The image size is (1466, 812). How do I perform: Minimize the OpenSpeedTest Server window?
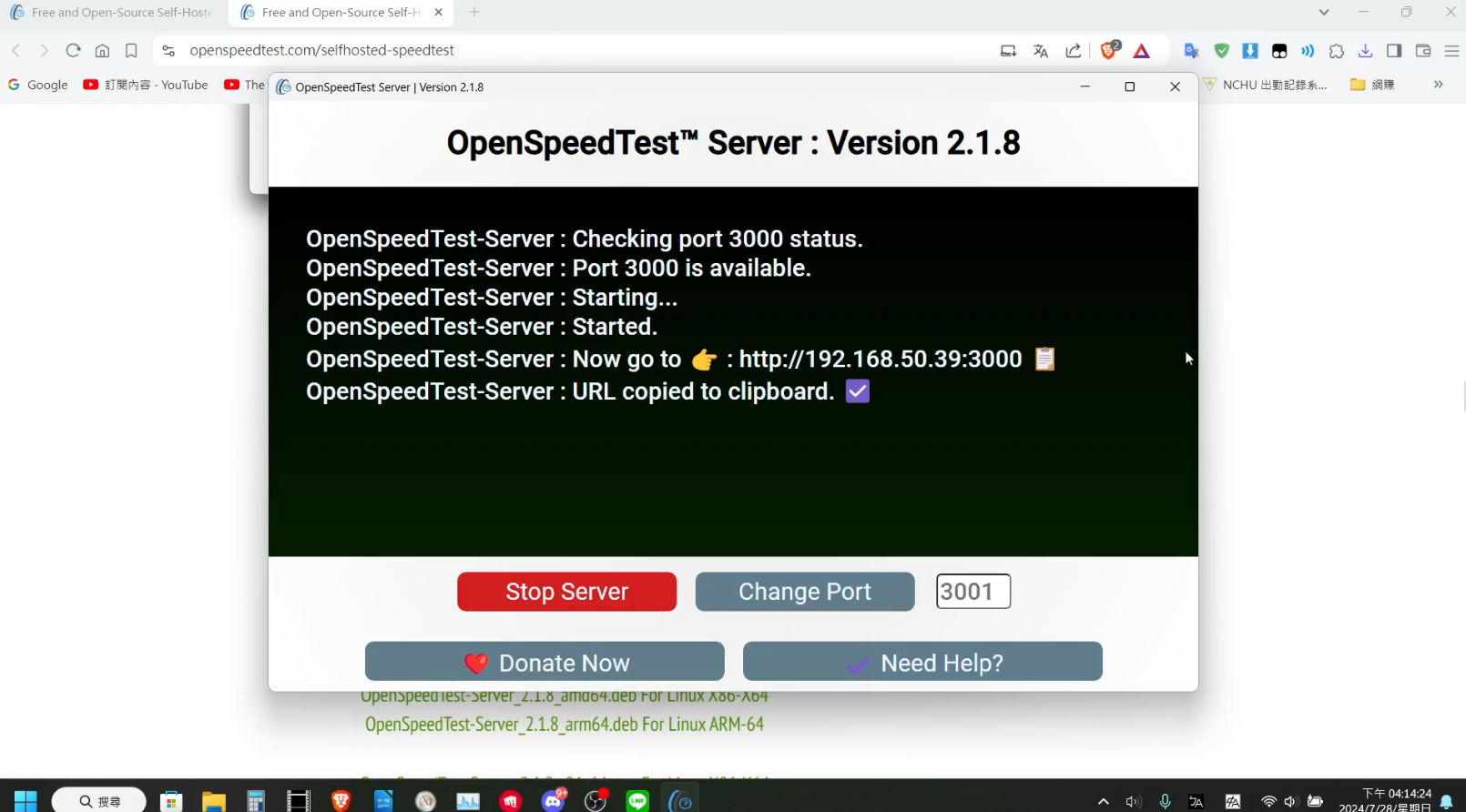coord(1084,86)
